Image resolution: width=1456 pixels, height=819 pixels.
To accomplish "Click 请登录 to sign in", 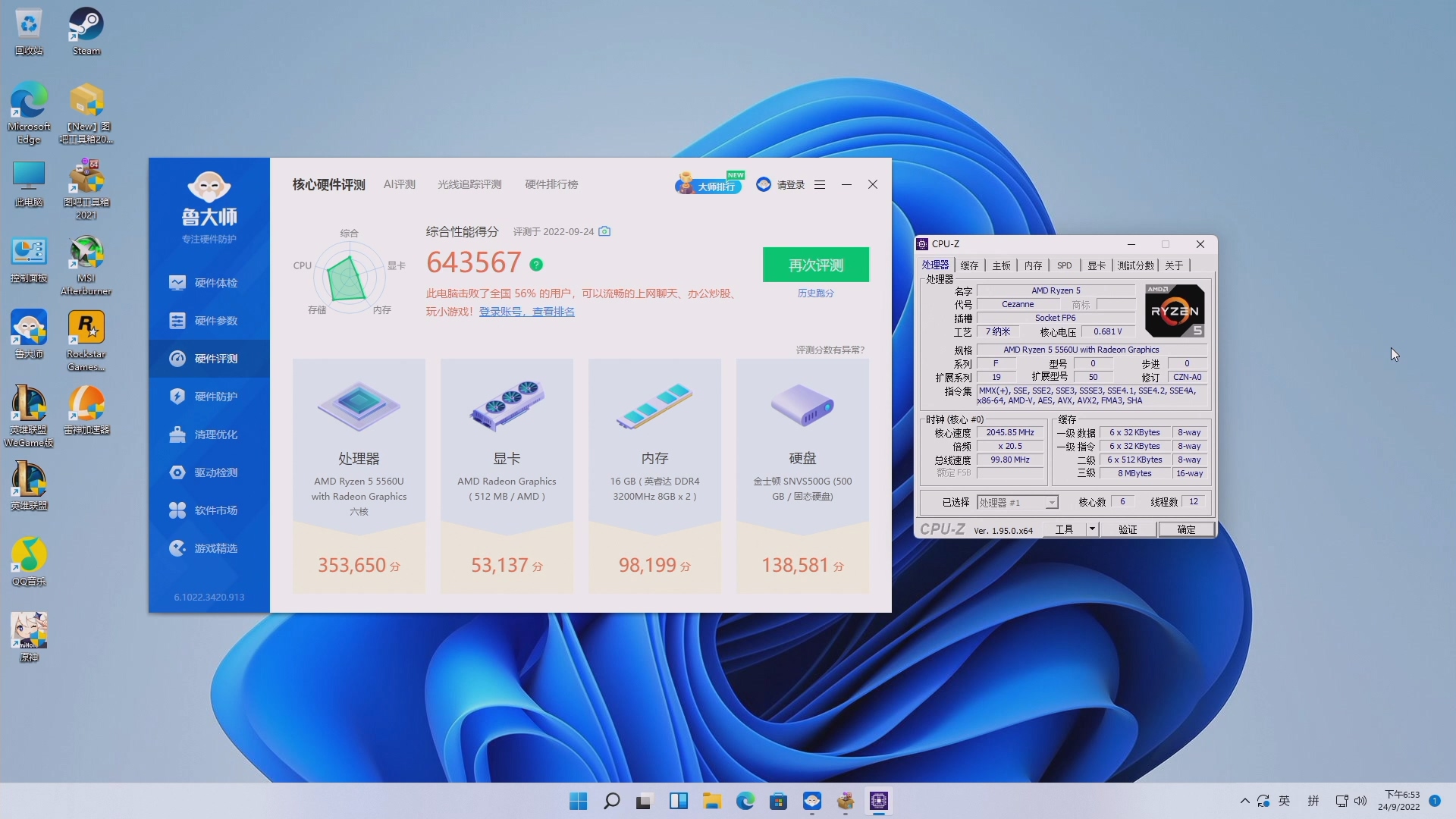I will [x=789, y=184].
